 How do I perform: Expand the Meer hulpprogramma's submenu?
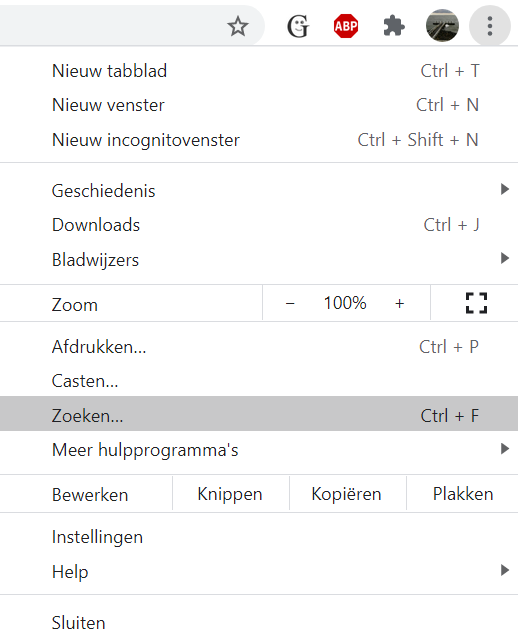tap(259, 450)
